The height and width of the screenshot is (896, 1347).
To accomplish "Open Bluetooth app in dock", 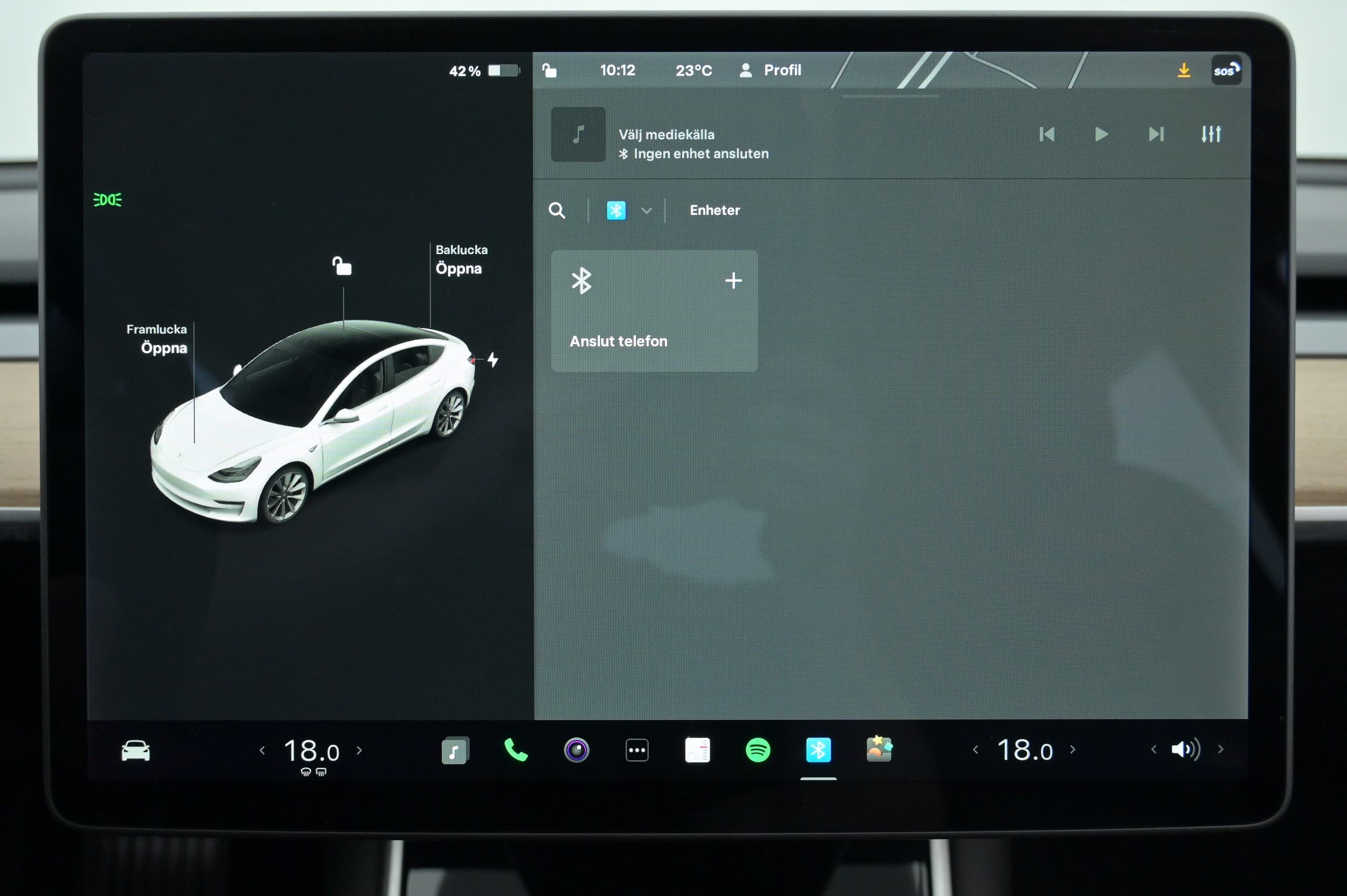I will coord(818,751).
